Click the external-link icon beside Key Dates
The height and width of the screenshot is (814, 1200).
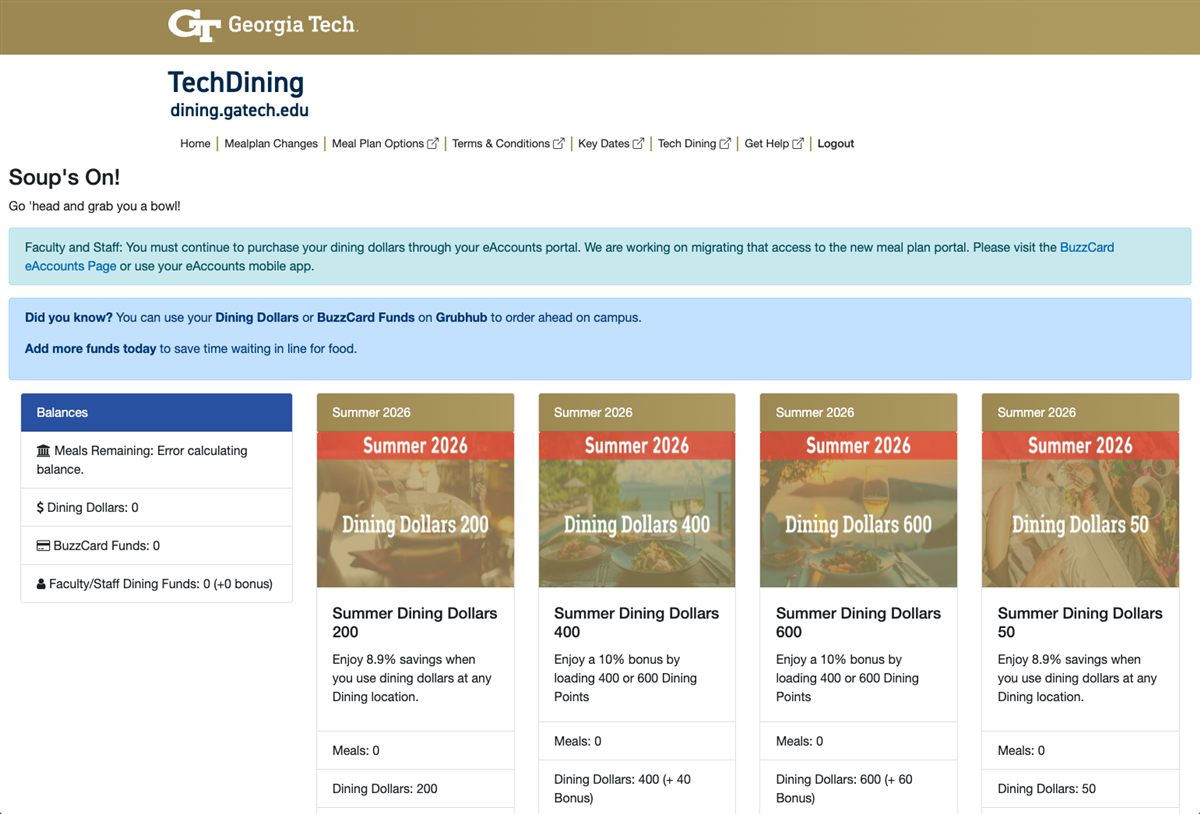point(639,144)
